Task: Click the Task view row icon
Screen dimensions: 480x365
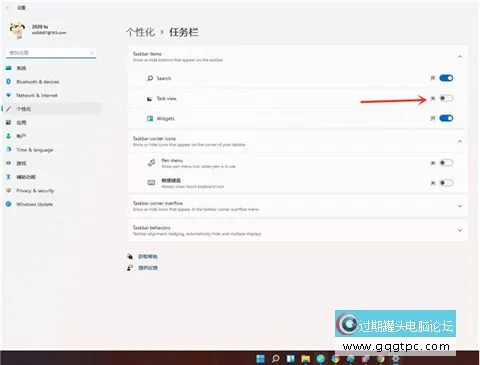Action: coord(150,99)
